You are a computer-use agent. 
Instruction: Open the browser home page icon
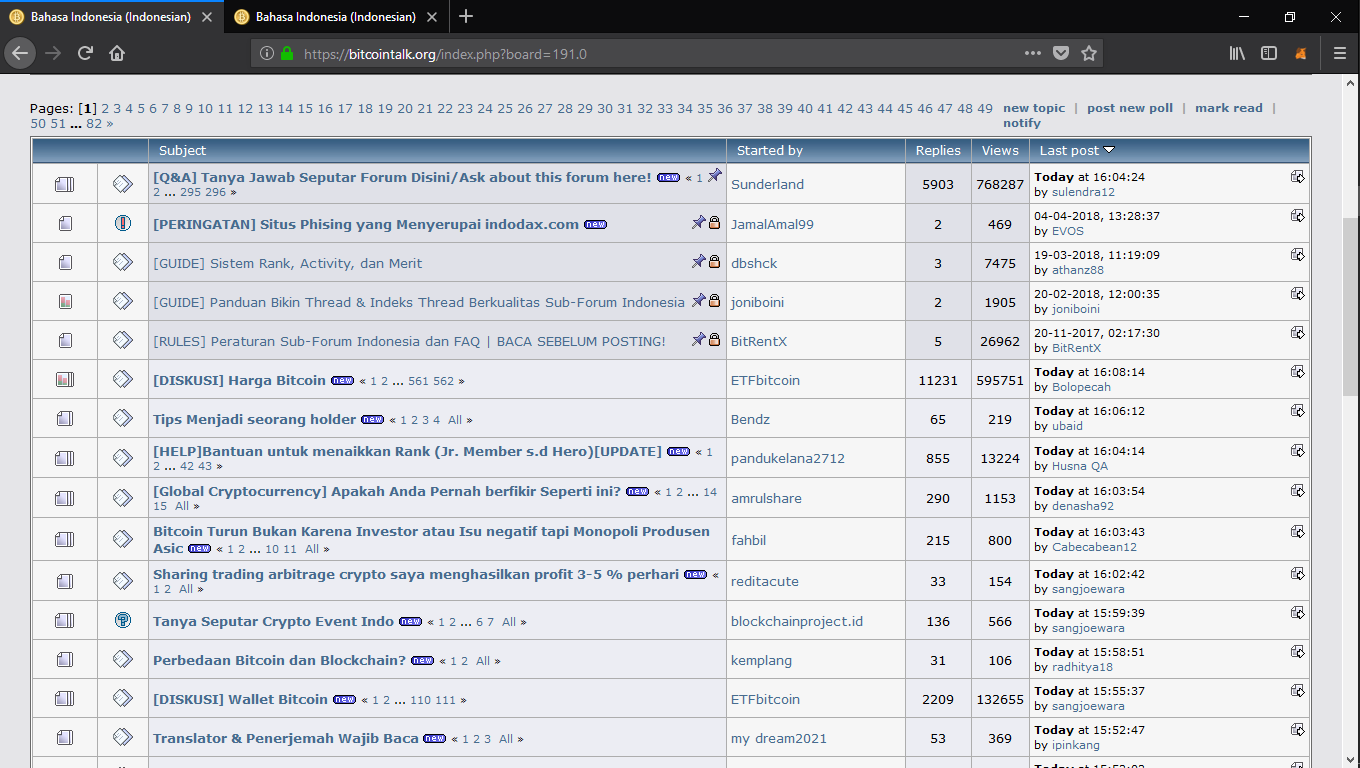(117, 53)
